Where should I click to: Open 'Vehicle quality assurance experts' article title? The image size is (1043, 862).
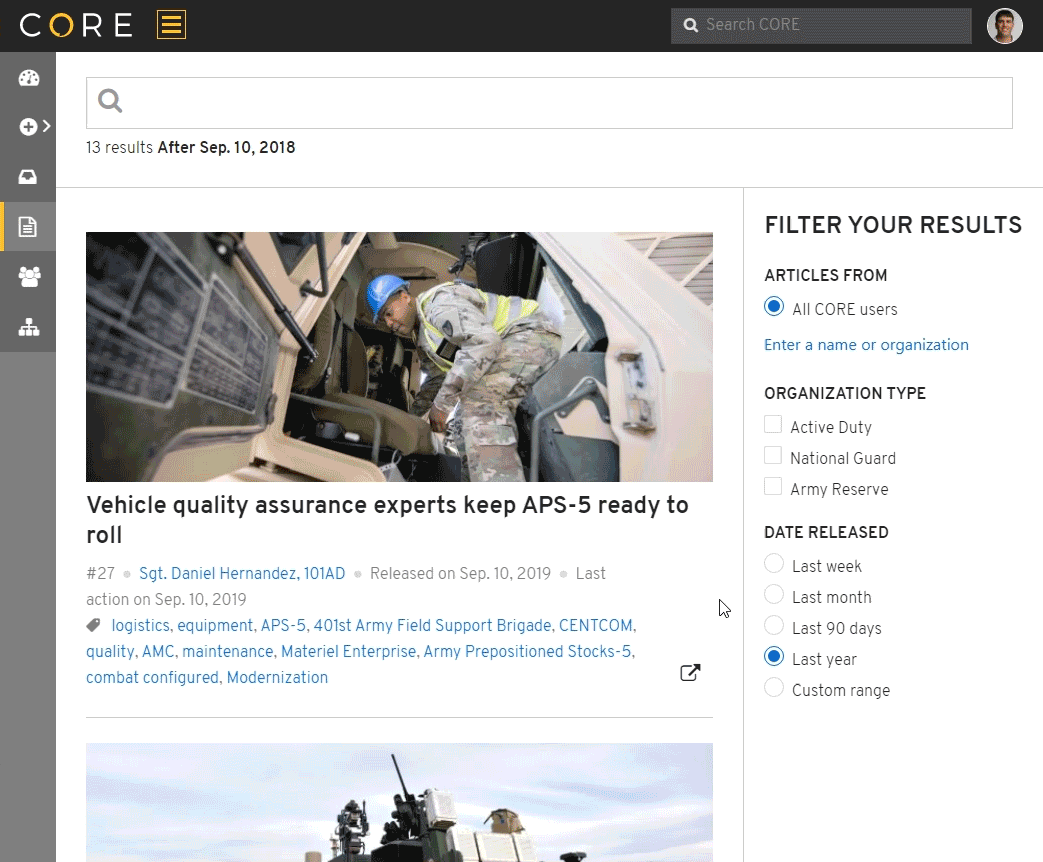coord(387,519)
